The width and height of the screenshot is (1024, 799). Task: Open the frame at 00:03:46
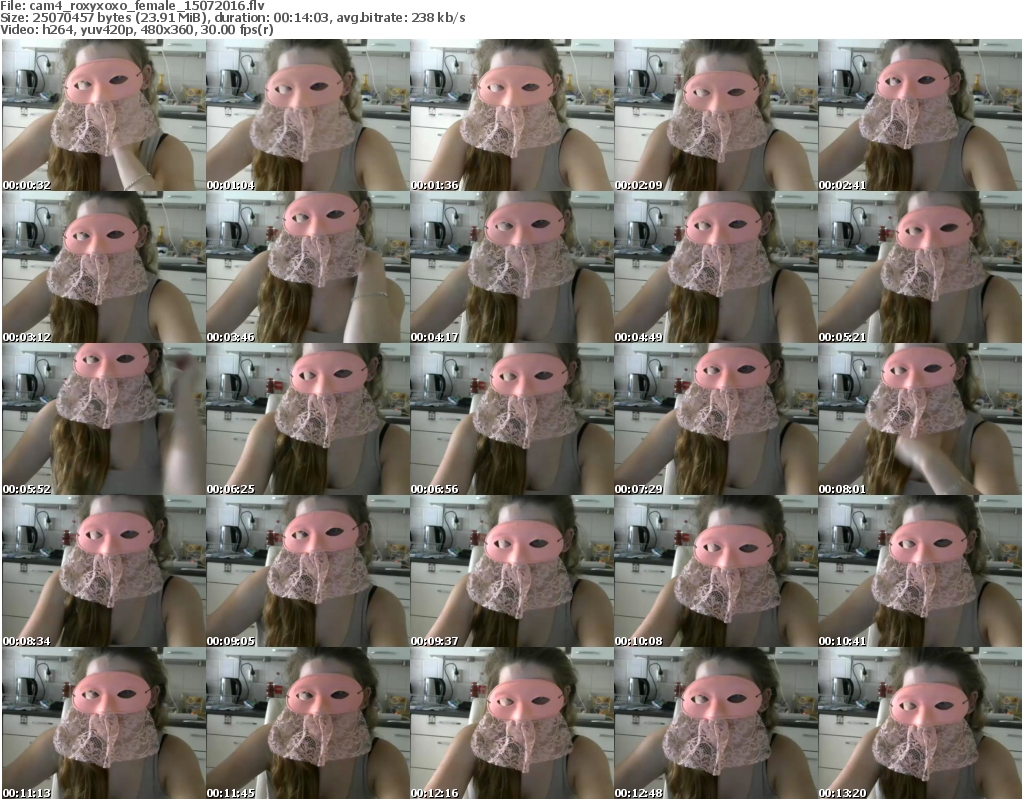coord(308,267)
